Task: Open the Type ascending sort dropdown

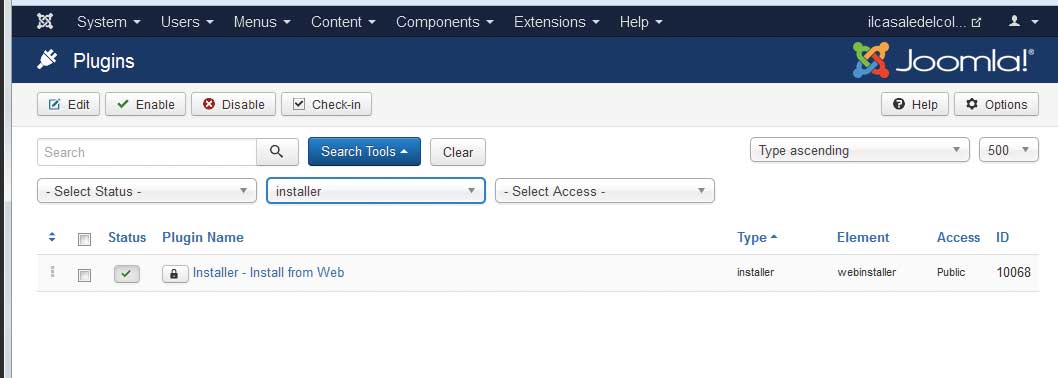Action: point(860,151)
